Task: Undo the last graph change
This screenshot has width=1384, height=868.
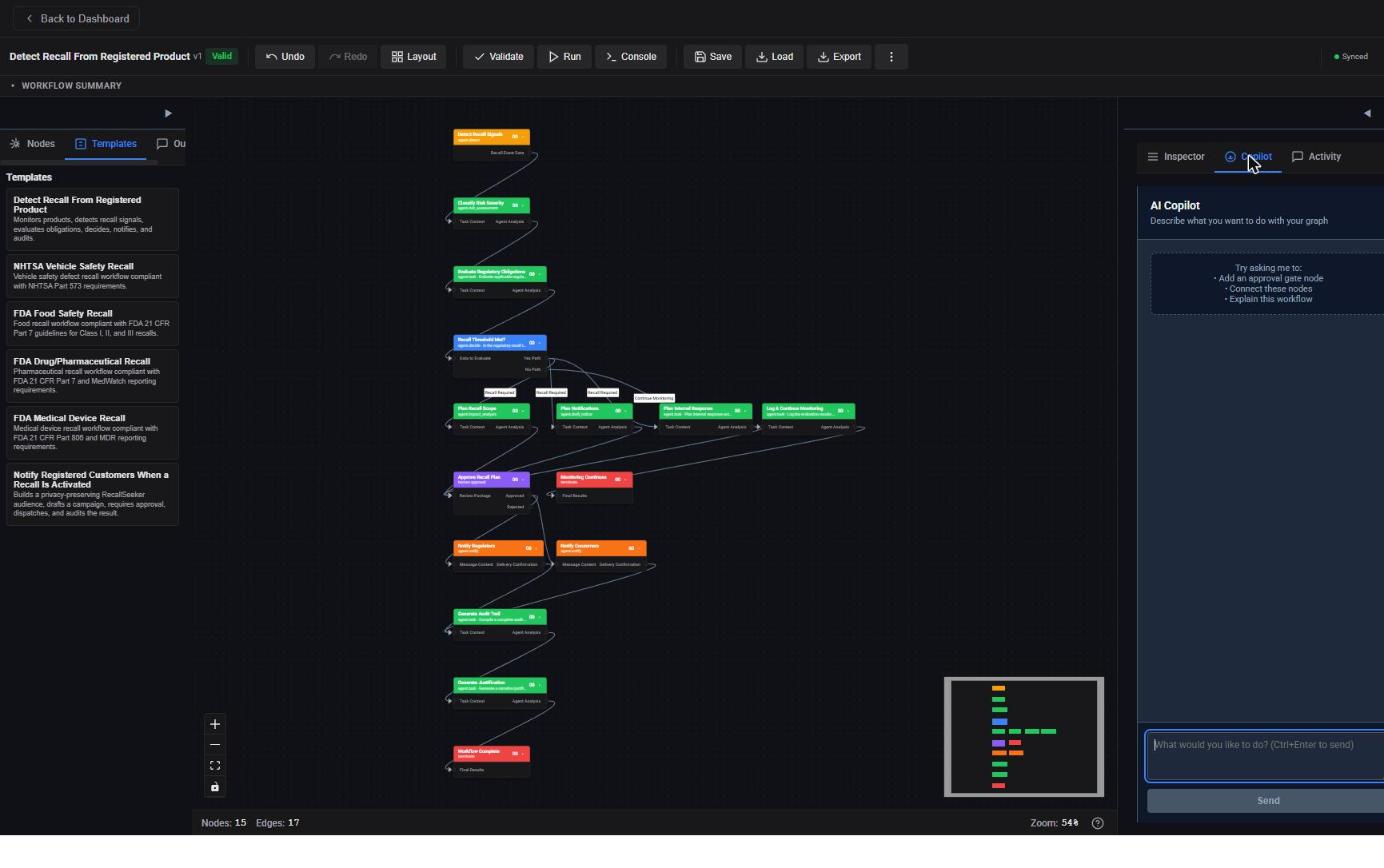Action: click(285, 57)
